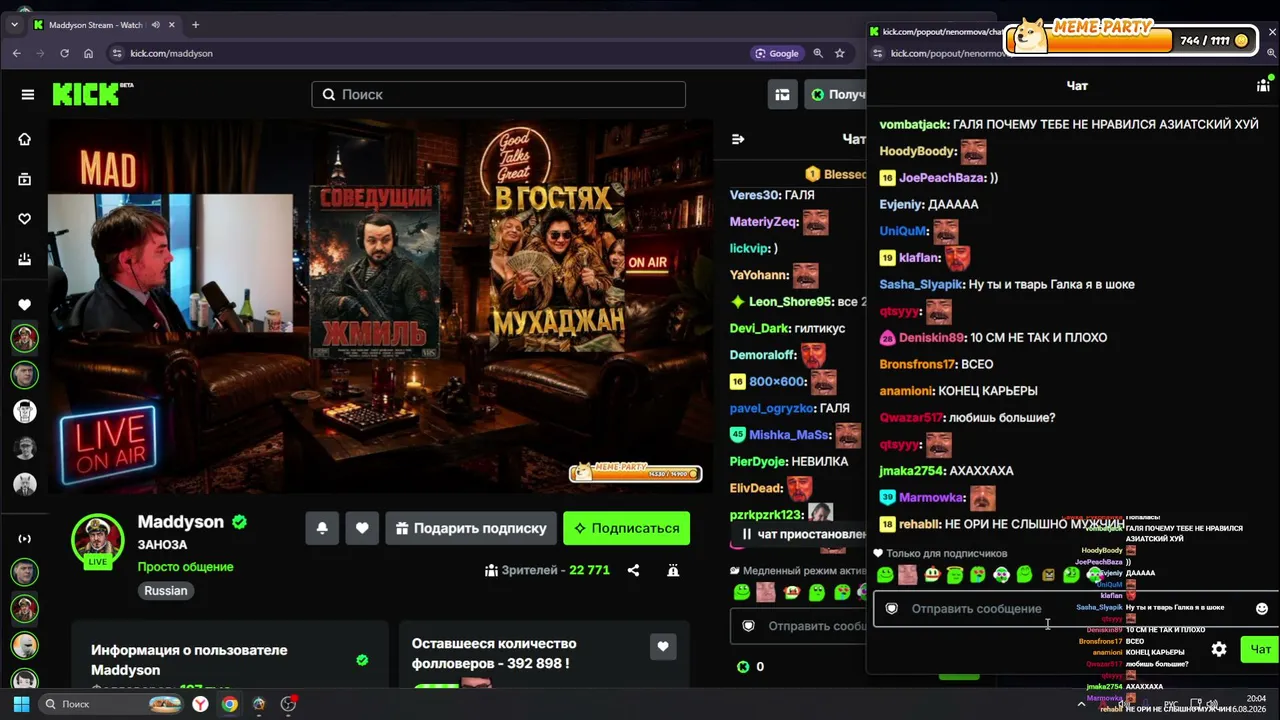Open the Kick sidebar hamburger menu

click(x=28, y=94)
